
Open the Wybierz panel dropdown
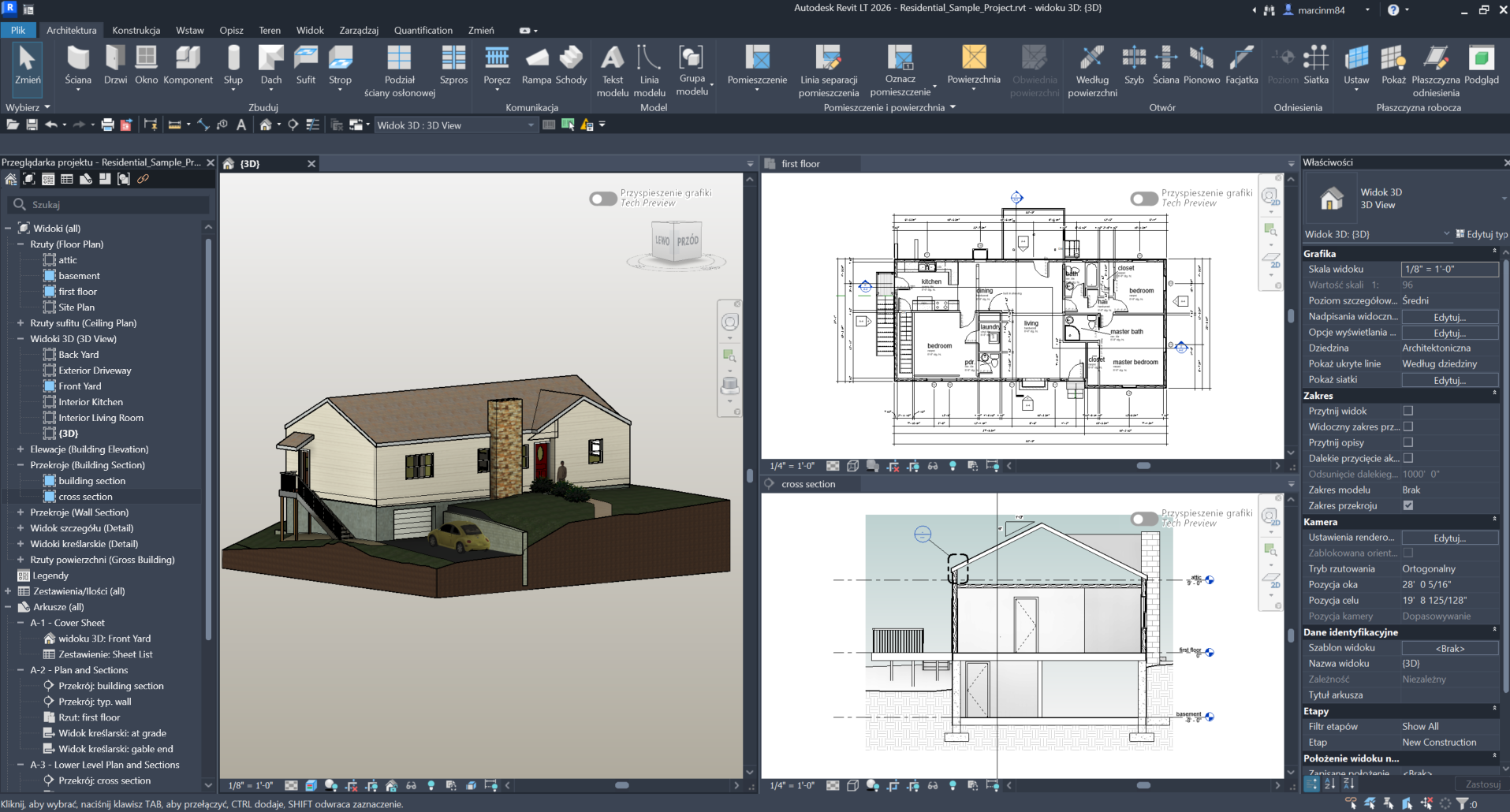[28, 107]
